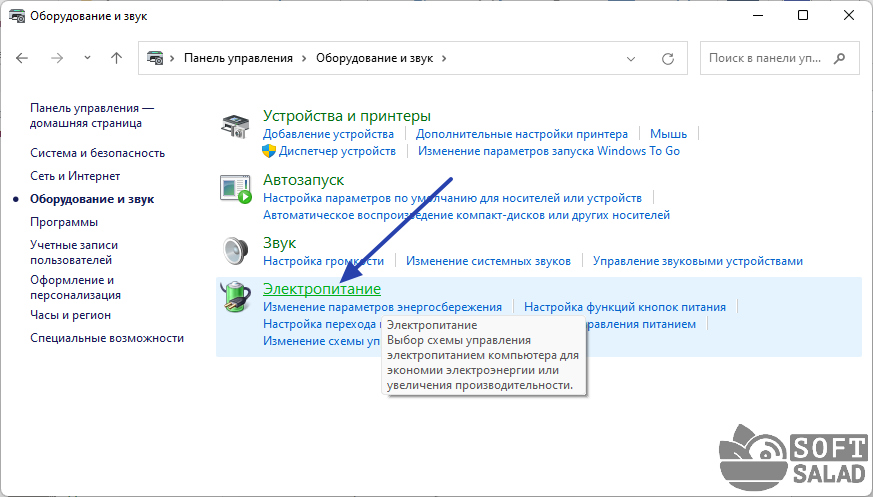
Task: Click Настройка громкости link
Action: click(x=323, y=261)
